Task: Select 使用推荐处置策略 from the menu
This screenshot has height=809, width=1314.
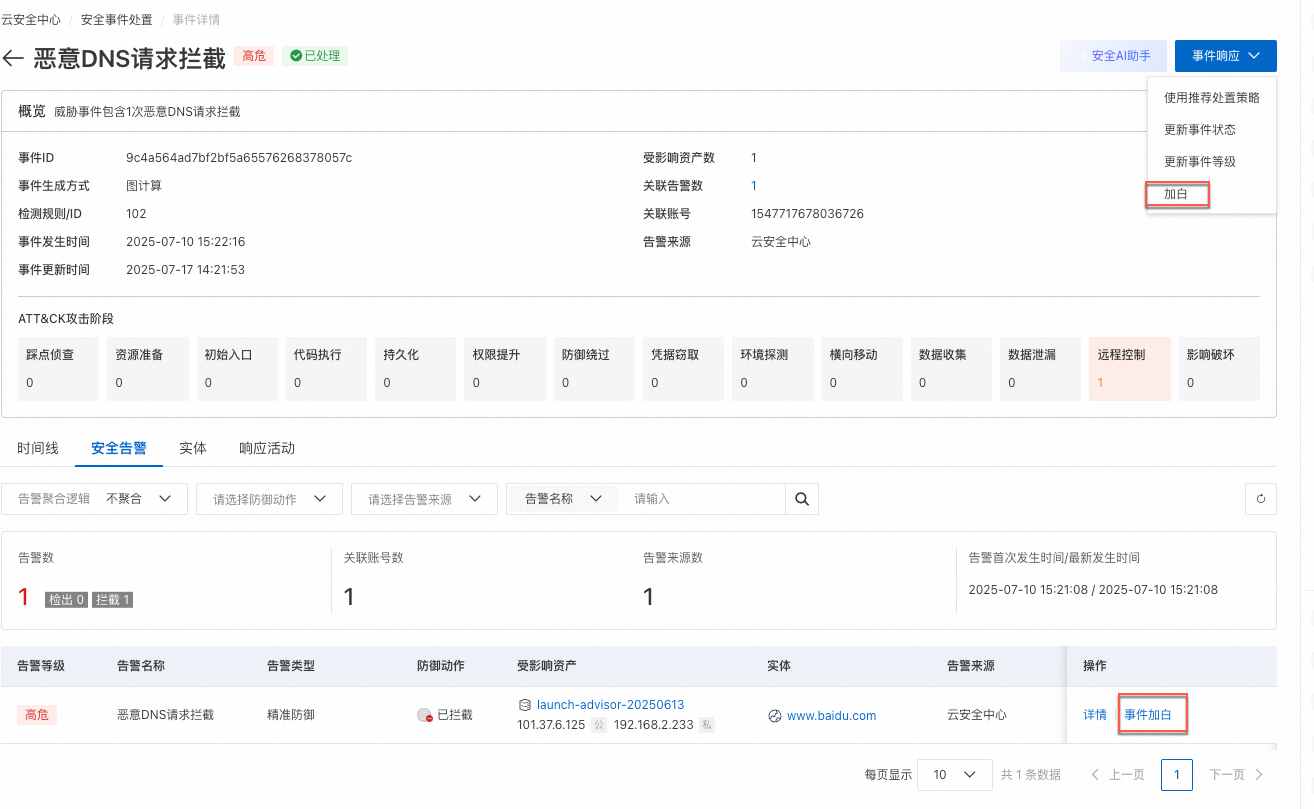Action: point(1212,98)
